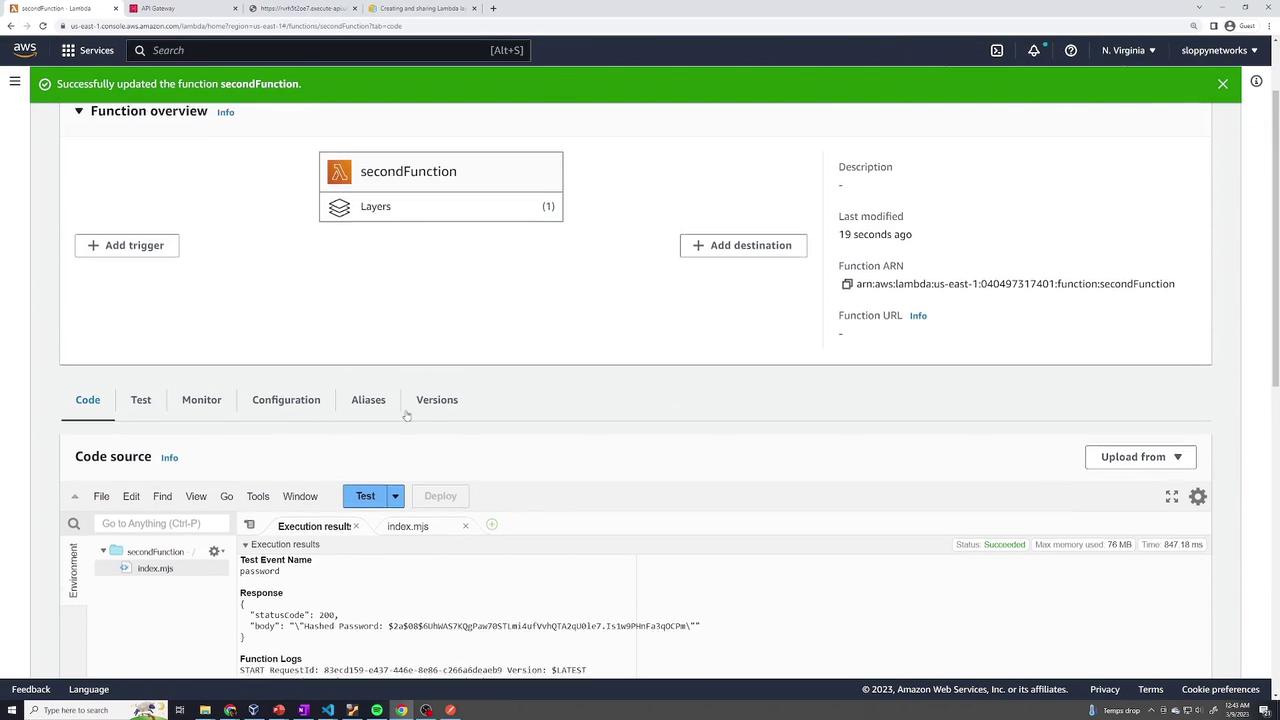This screenshot has width=1280, height=720.
Task: Open the Versions tab
Action: pos(437,400)
